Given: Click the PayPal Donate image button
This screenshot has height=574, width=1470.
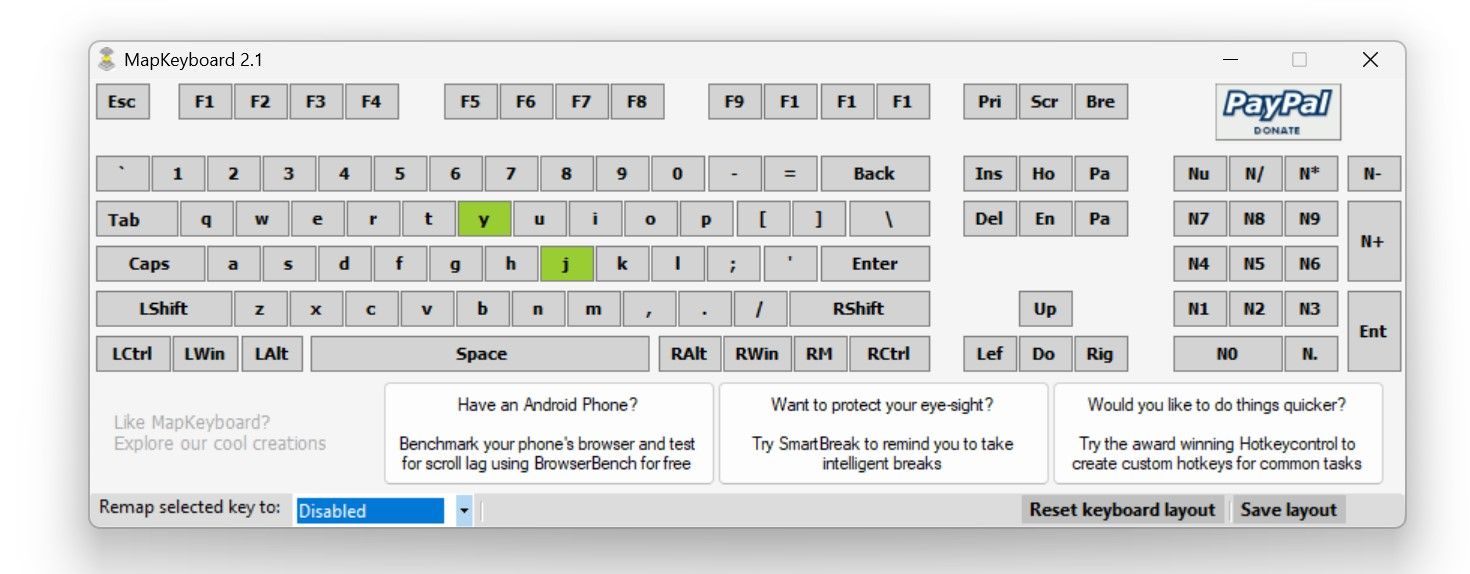Looking at the screenshot, I should 1277,111.
